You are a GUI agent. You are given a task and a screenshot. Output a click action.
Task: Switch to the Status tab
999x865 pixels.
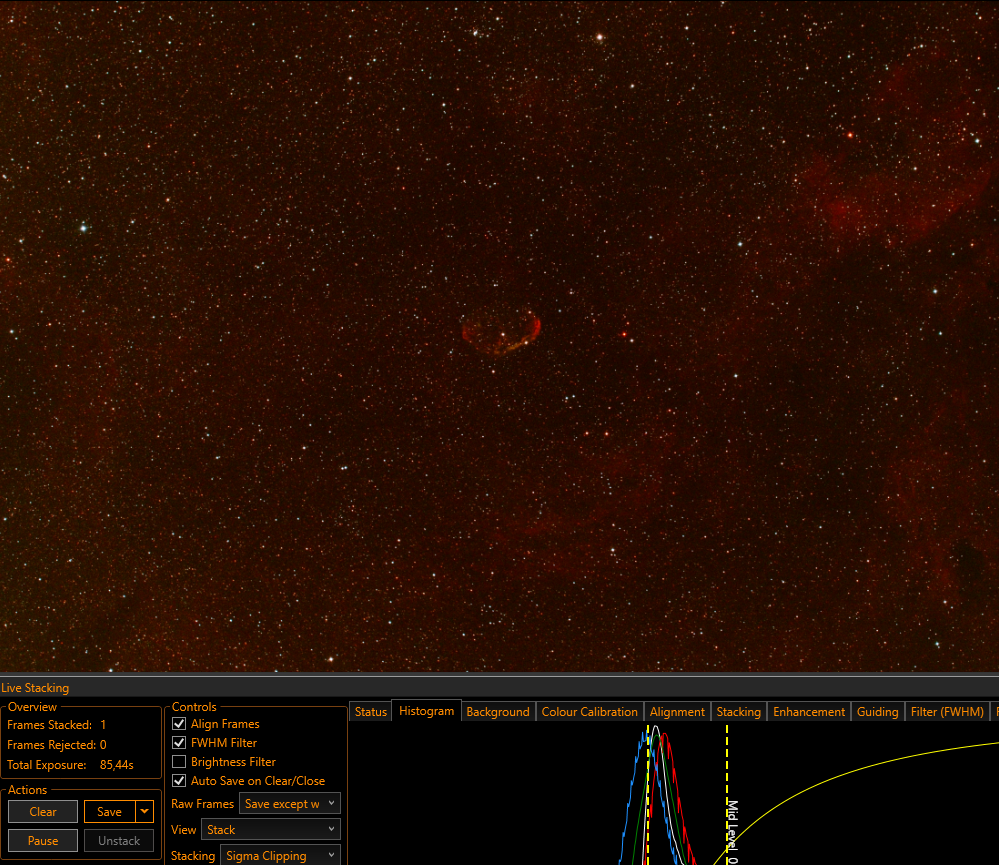(x=371, y=711)
